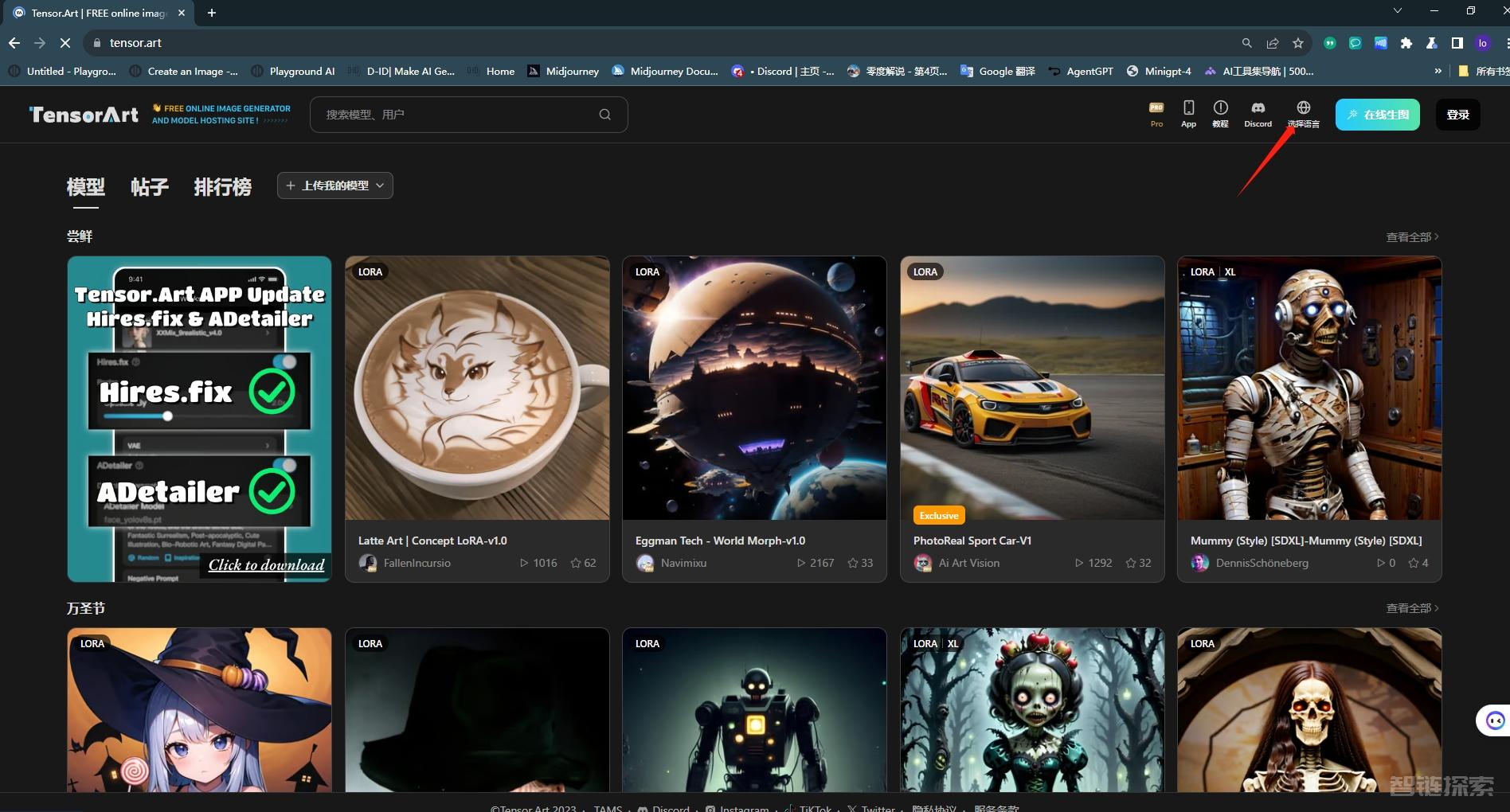Open the PhotoReal Sport Car-V1 title
1510x812 pixels.
pyautogui.click(x=972, y=541)
